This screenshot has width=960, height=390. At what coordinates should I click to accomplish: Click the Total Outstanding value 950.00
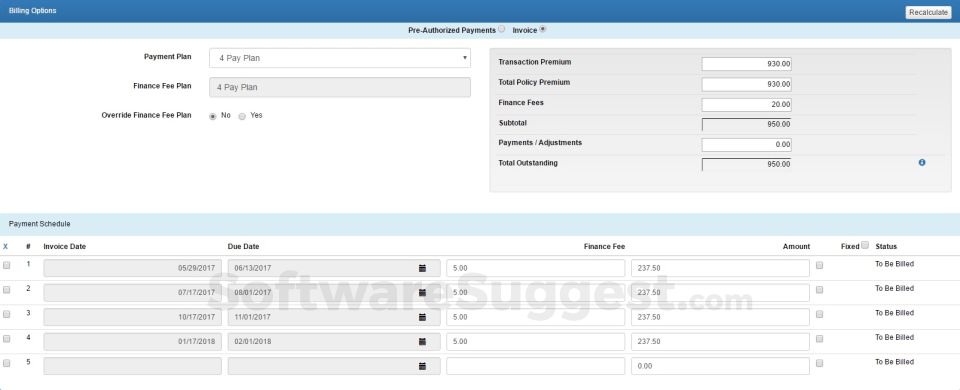click(746, 164)
